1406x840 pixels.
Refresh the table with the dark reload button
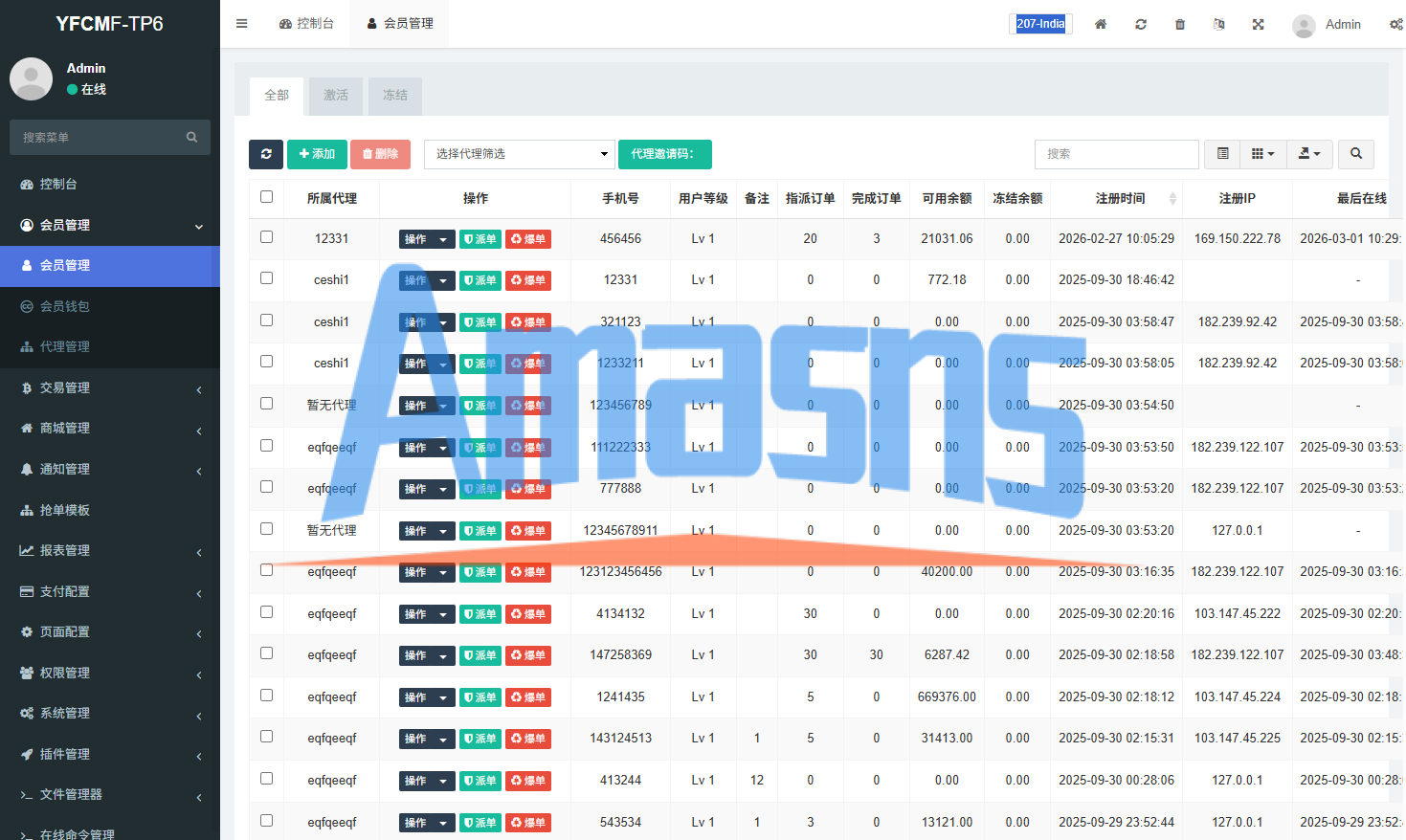[266, 154]
